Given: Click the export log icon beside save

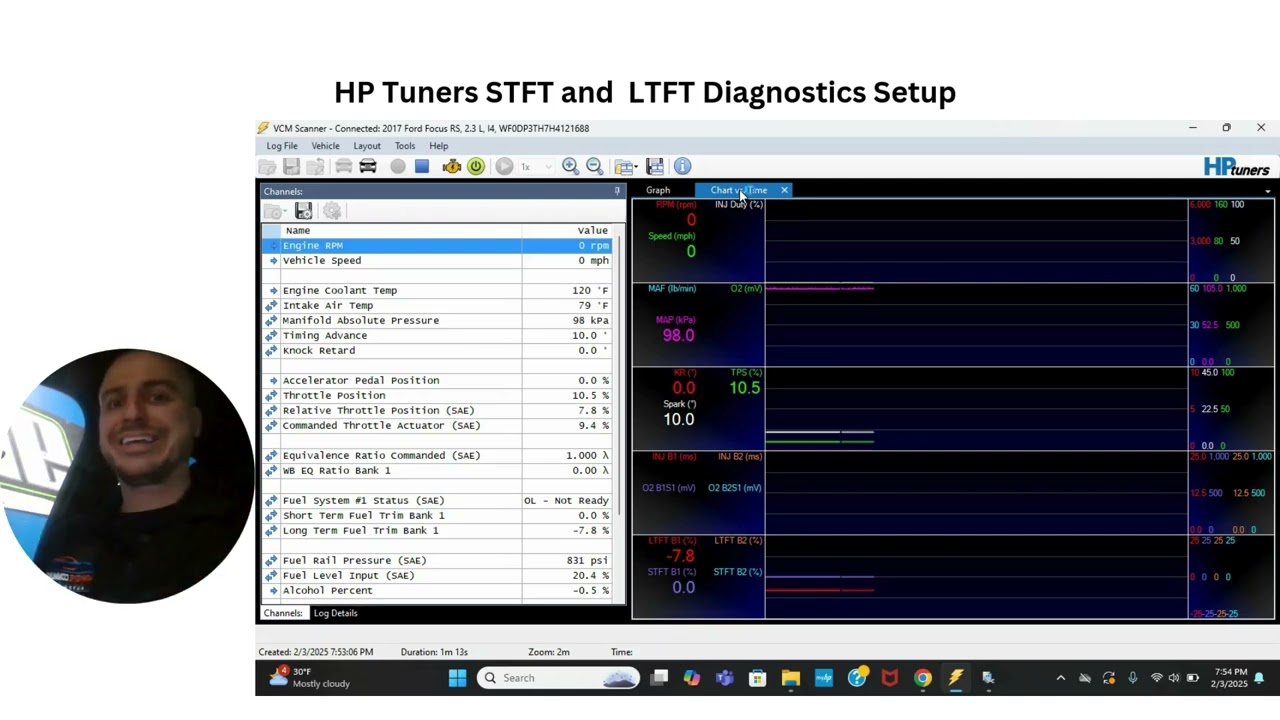Looking at the screenshot, I should [x=315, y=167].
